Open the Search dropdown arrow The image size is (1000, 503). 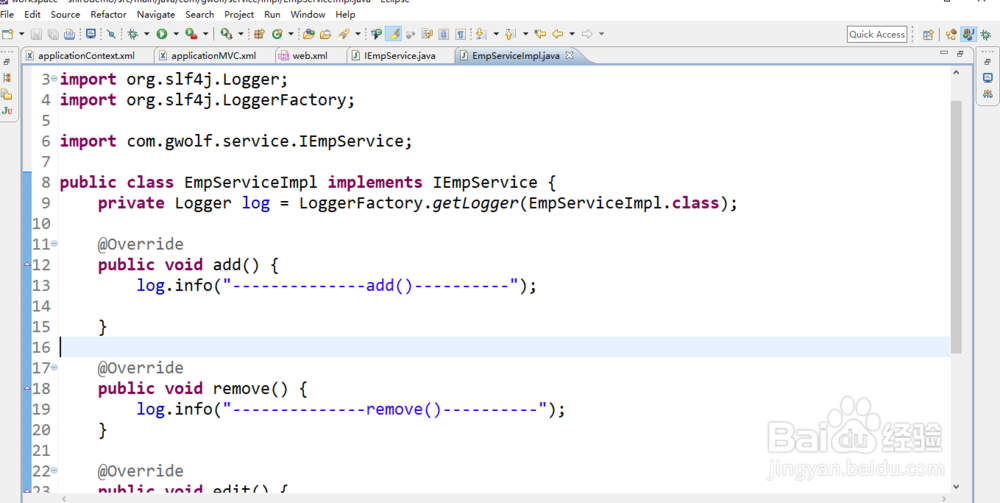coord(358,34)
